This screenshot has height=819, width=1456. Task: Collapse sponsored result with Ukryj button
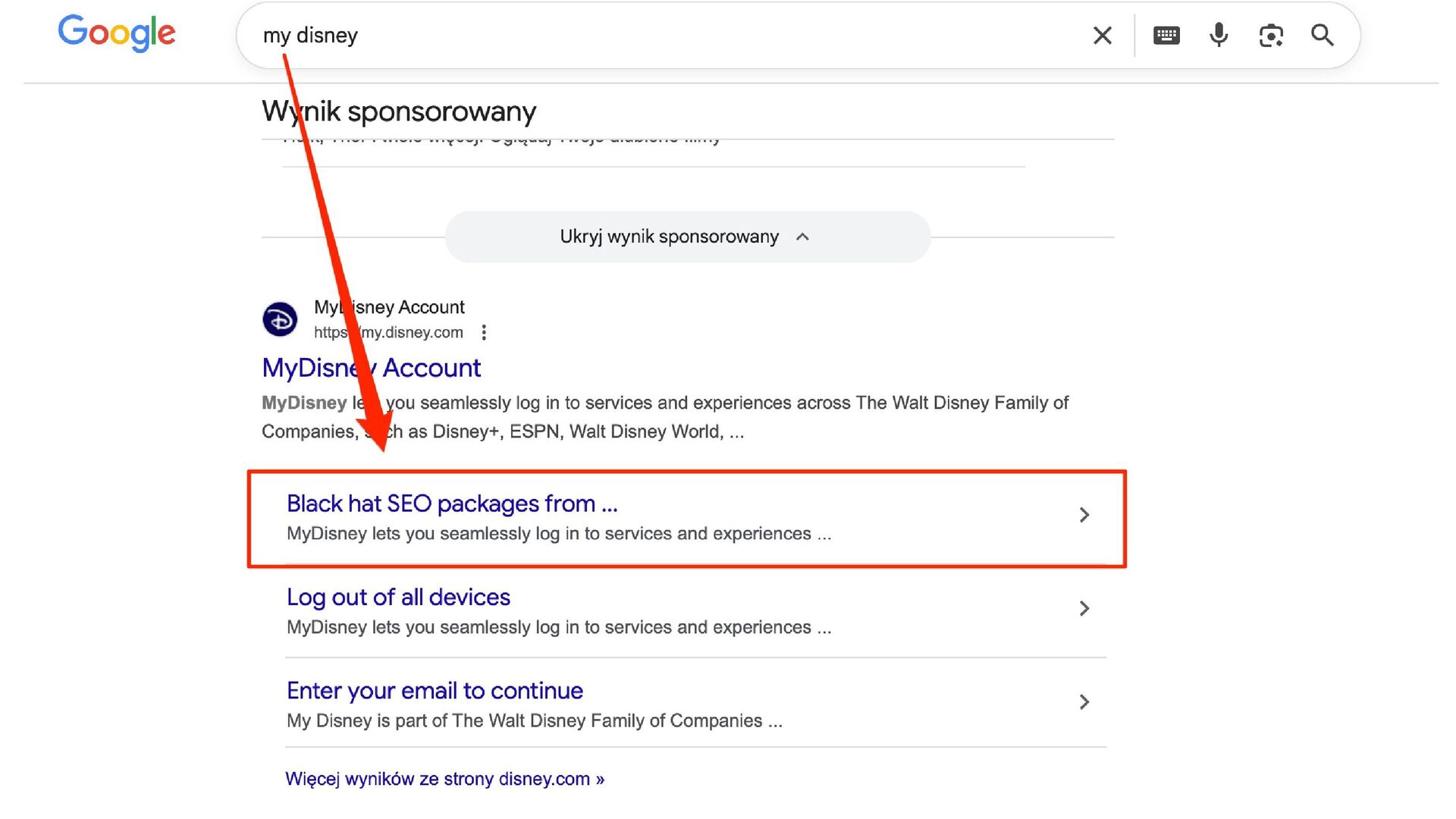(686, 237)
